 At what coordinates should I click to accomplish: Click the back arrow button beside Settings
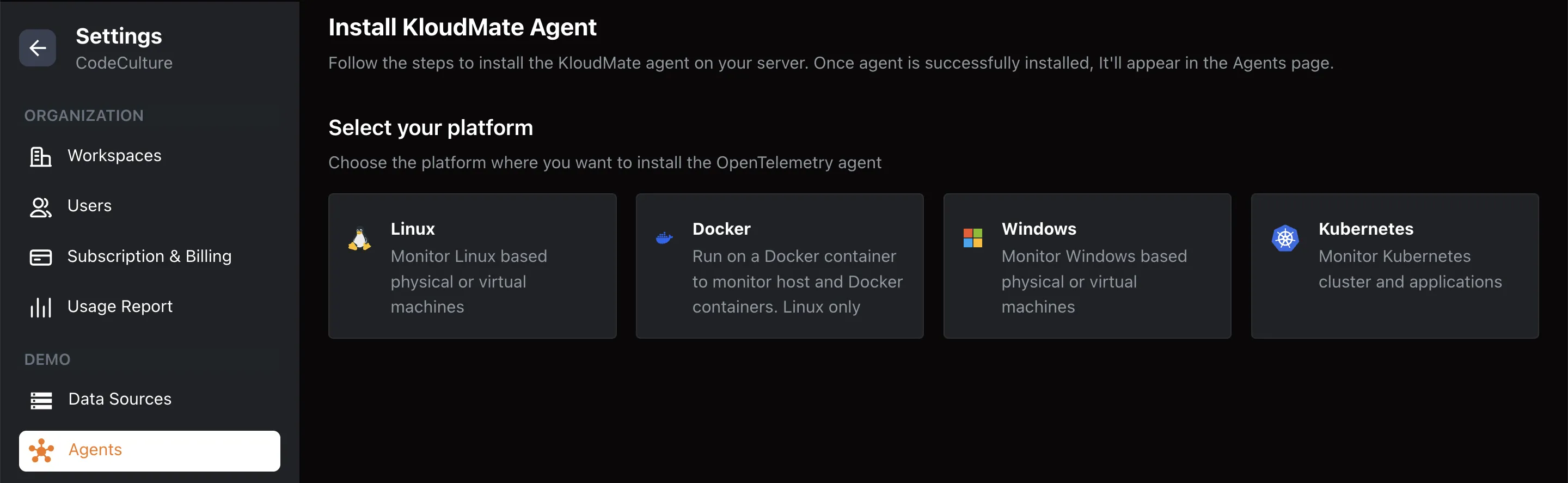point(38,48)
